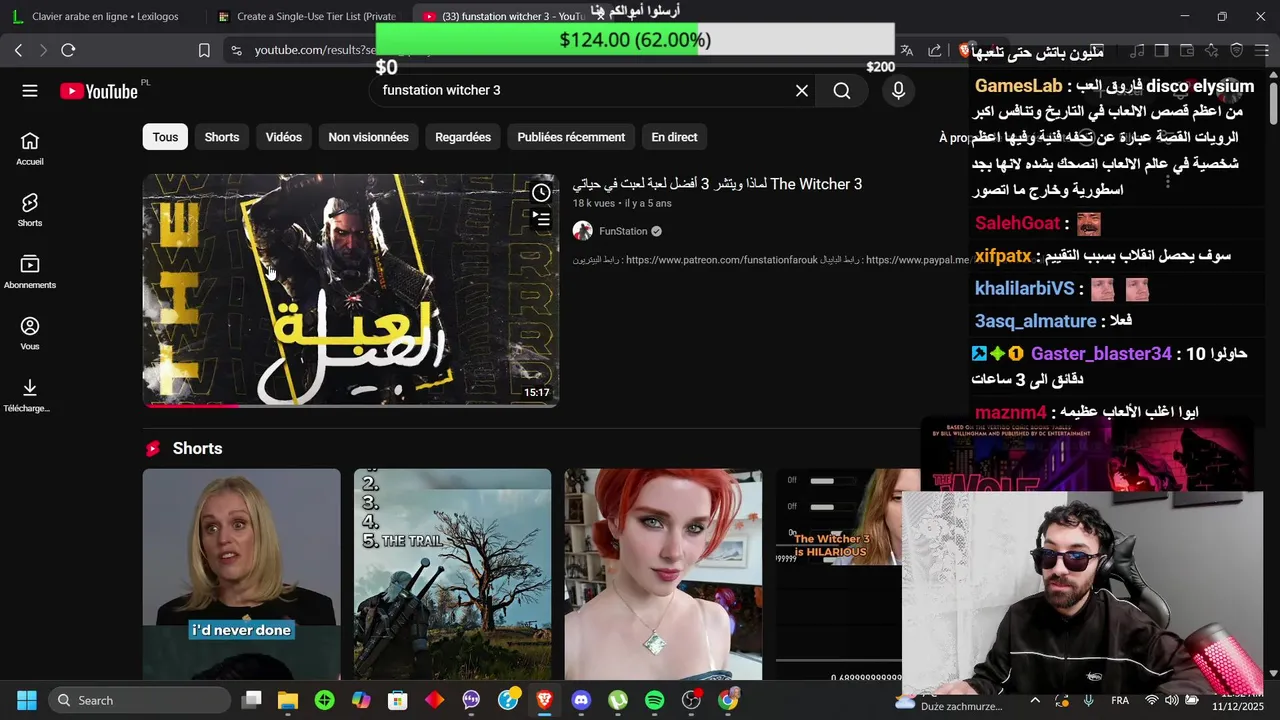Open FunStation channel name link
1280x720 pixels.
[x=623, y=231]
